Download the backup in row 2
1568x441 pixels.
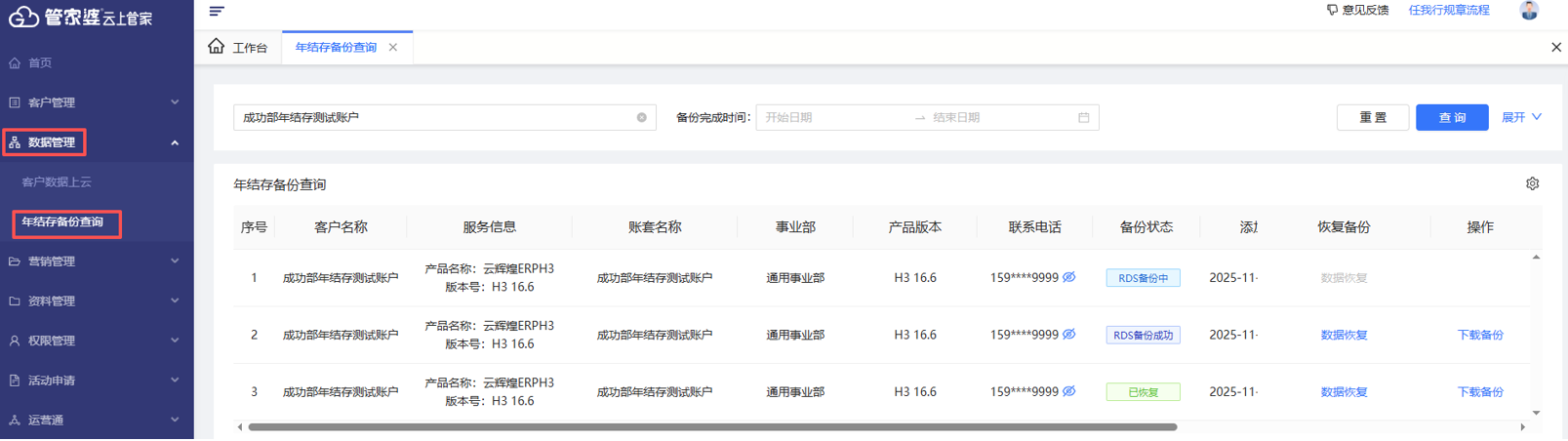[1479, 335]
